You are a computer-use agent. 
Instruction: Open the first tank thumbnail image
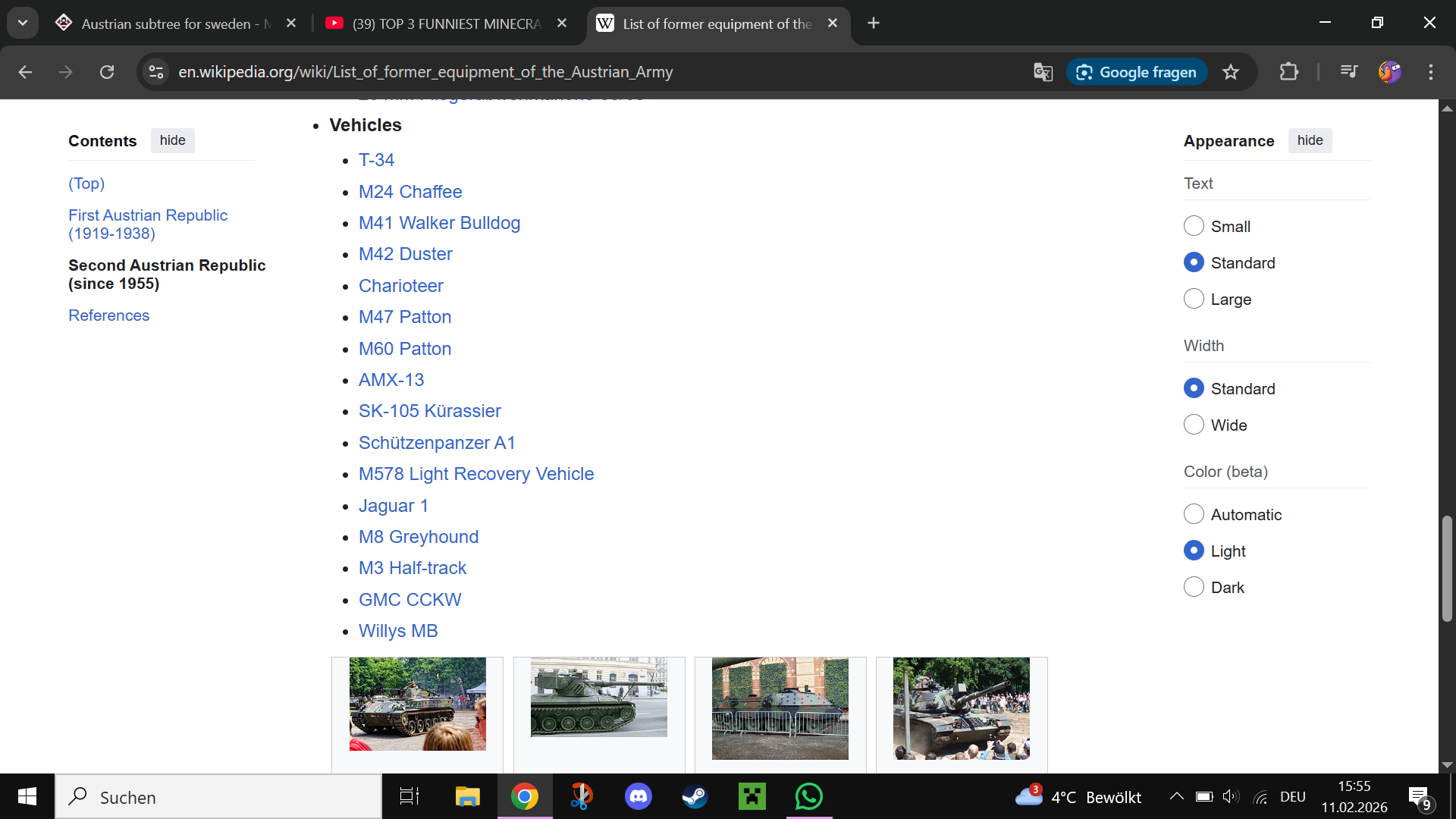click(417, 704)
